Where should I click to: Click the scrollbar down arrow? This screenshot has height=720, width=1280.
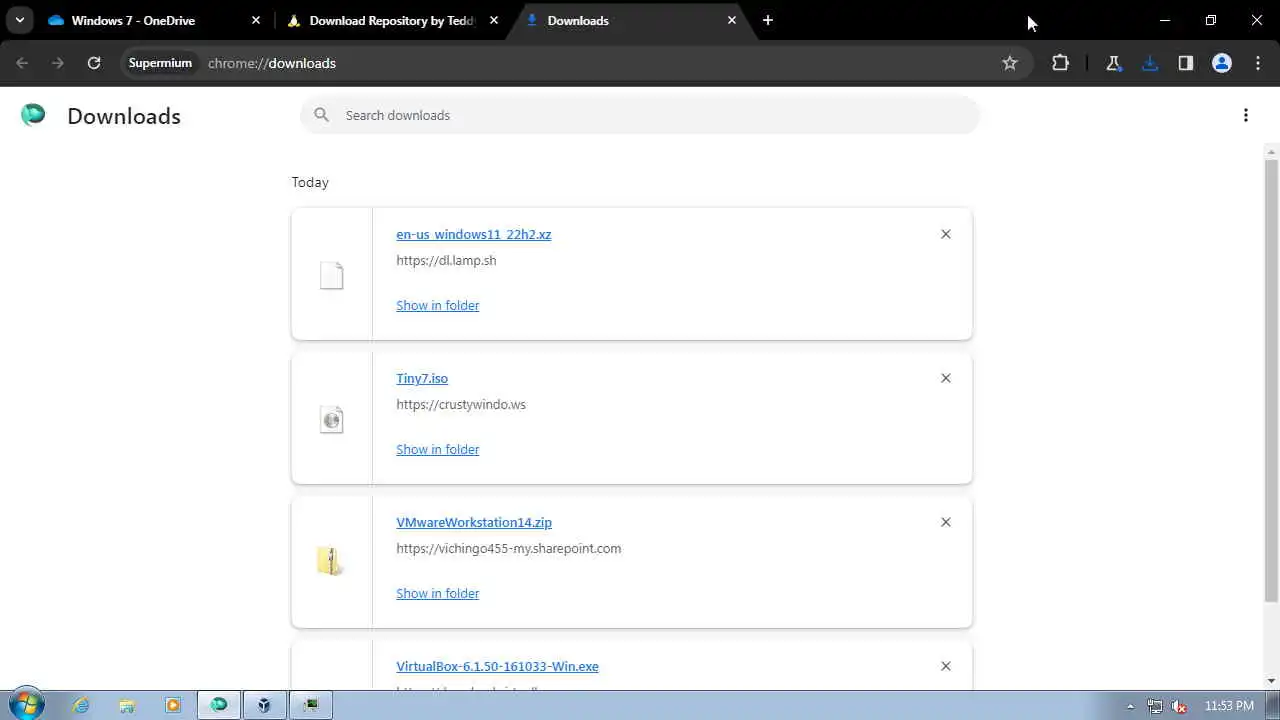[x=1272, y=681]
